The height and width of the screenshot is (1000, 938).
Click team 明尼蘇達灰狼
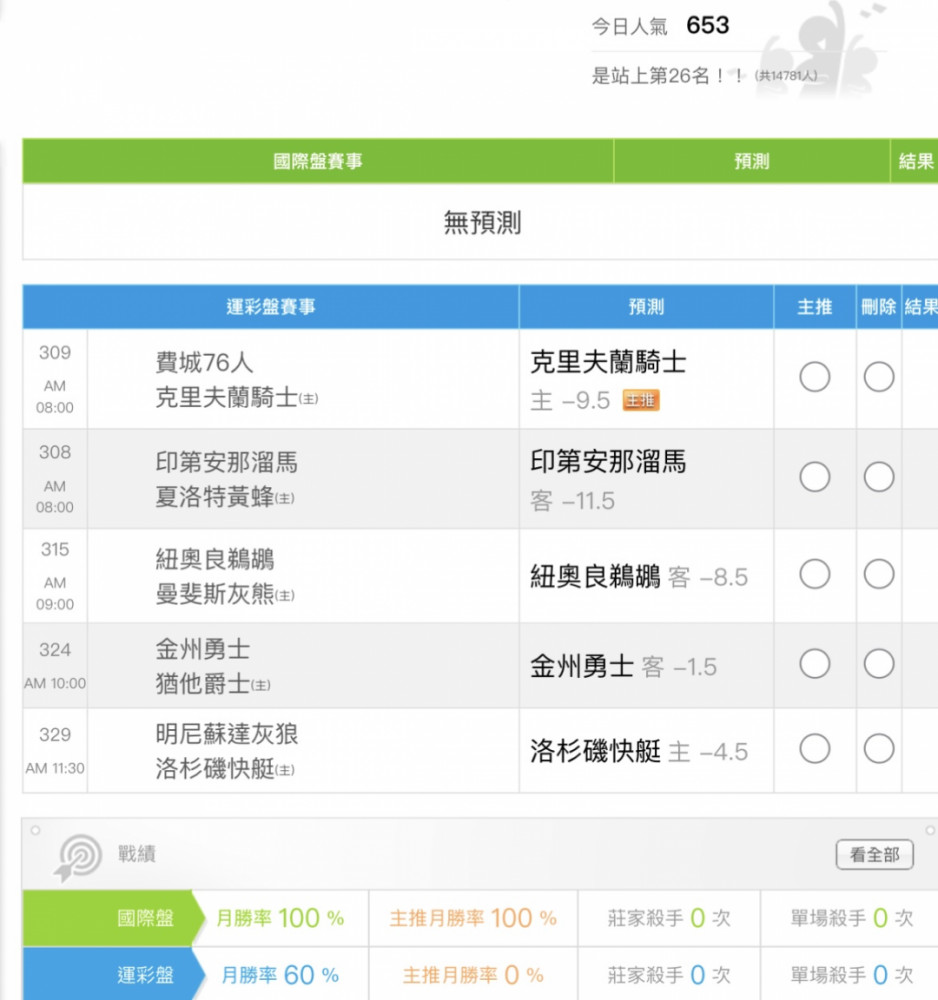point(226,733)
